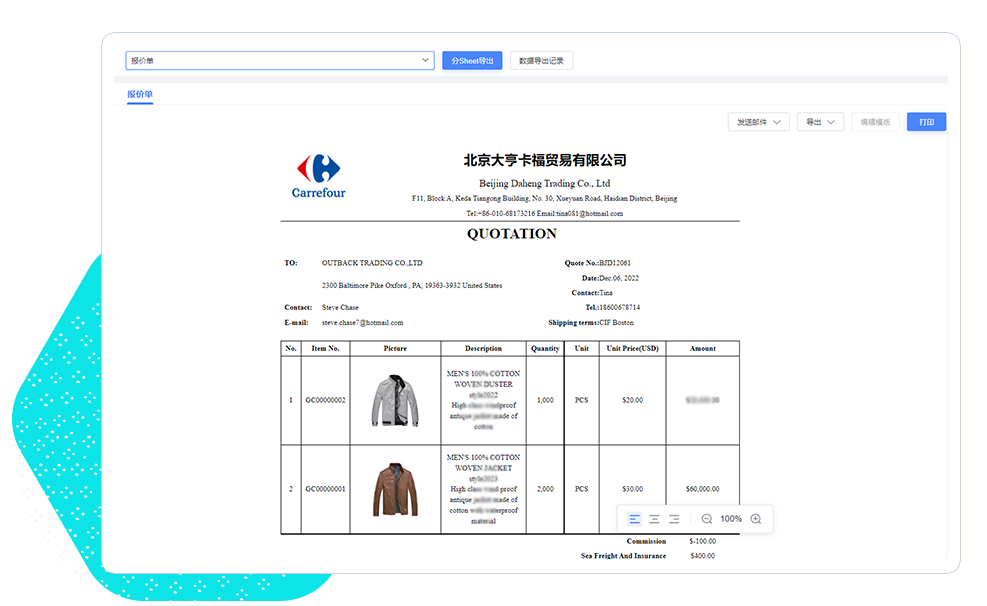
Task: Zoom in the quotation preview
Action: (x=756, y=519)
